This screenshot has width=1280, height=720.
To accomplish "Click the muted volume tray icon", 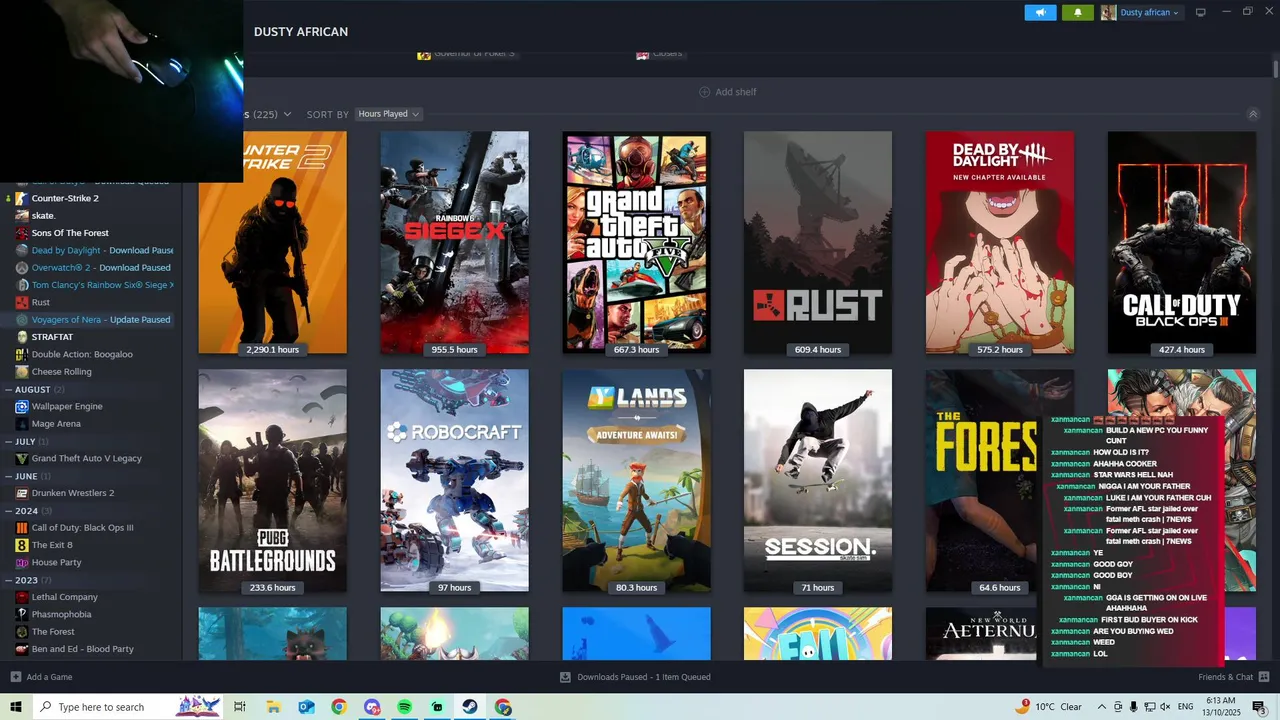I will click(x=1165, y=707).
